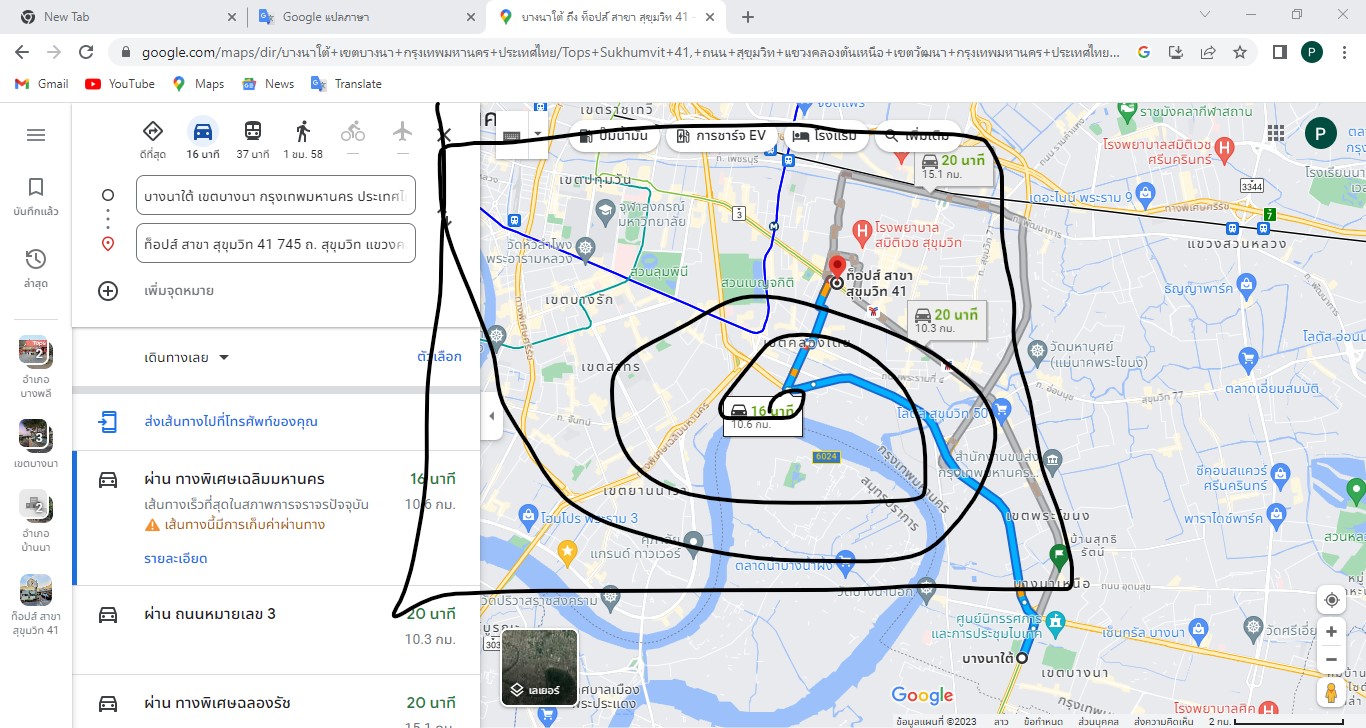
Task: Open route details link for Chaloem Maha Nakhon
Action: [x=176, y=558]
